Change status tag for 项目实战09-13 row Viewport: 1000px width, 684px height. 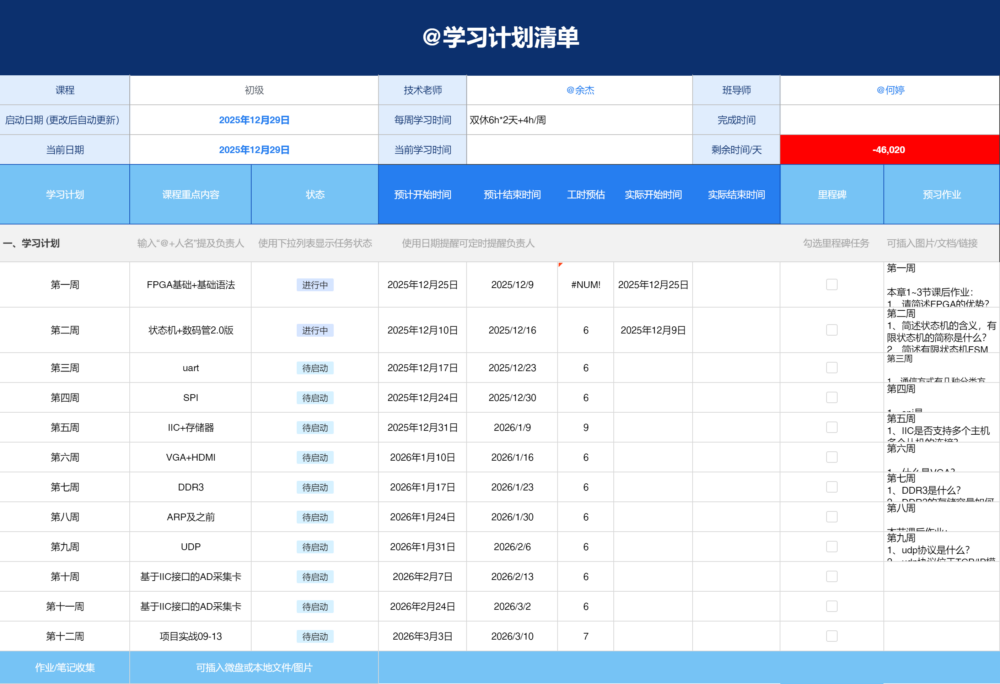tap(315, 636)
